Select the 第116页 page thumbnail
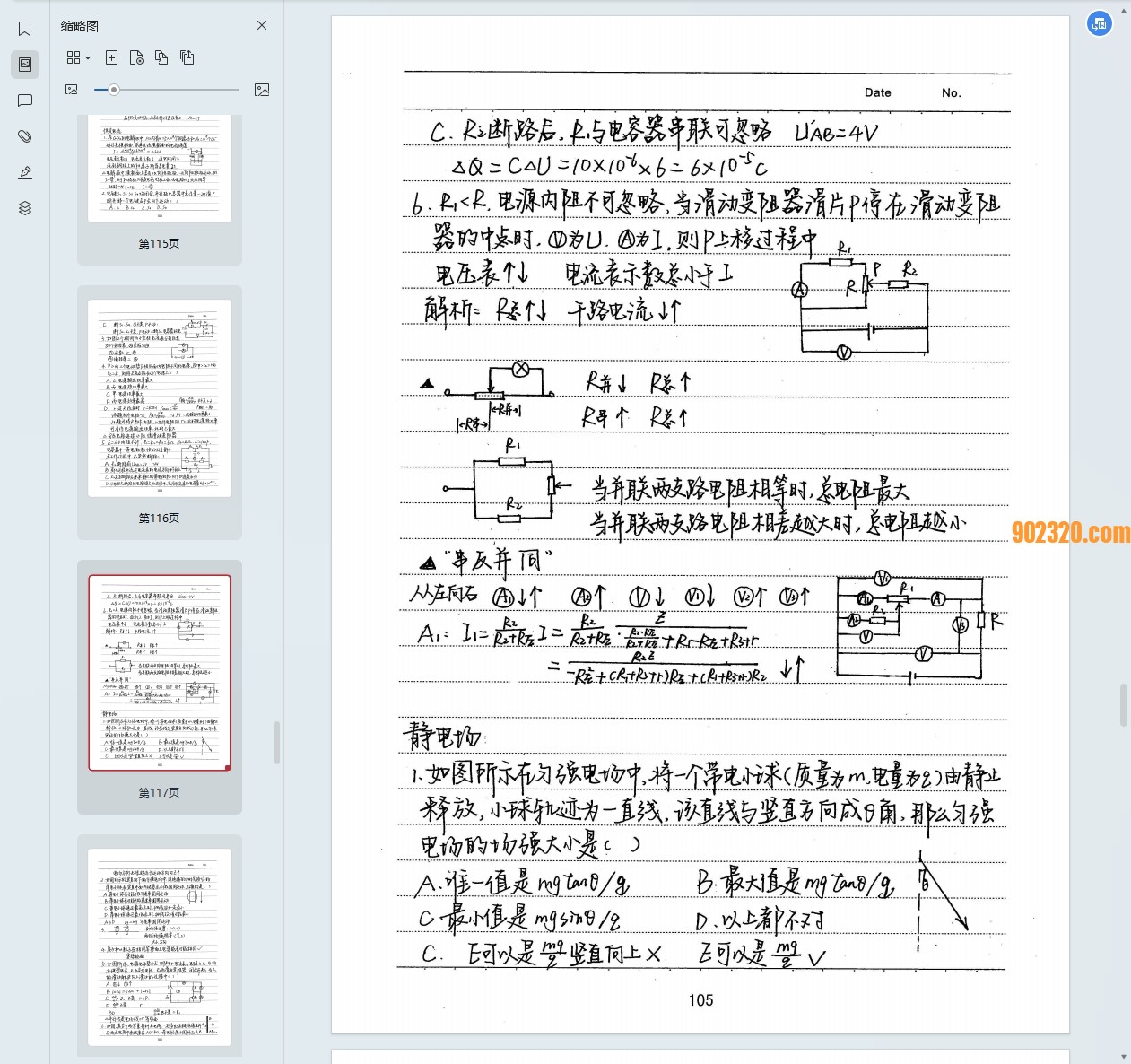The height and width of the screenshot is (1064, 1131). [x=160, y=398]
